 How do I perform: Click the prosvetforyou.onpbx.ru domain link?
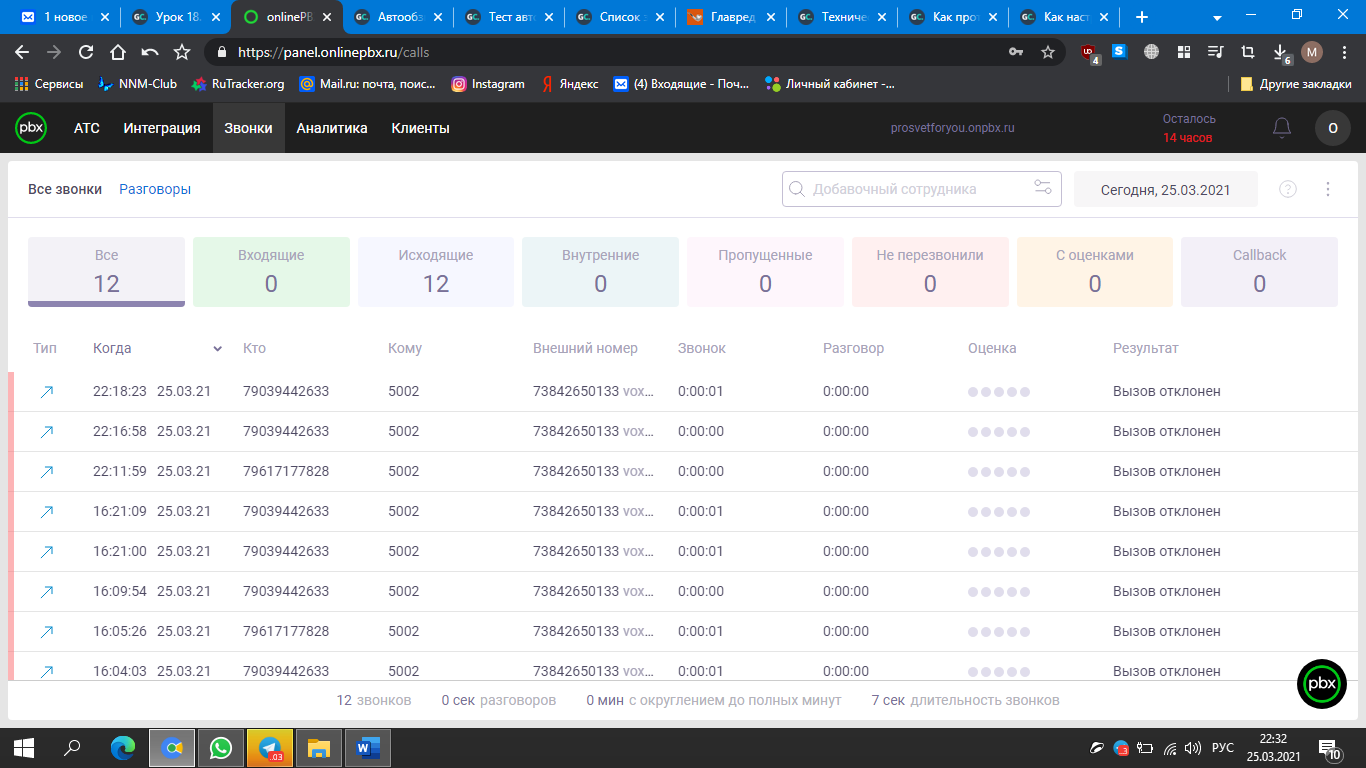(x=952, y=128)
